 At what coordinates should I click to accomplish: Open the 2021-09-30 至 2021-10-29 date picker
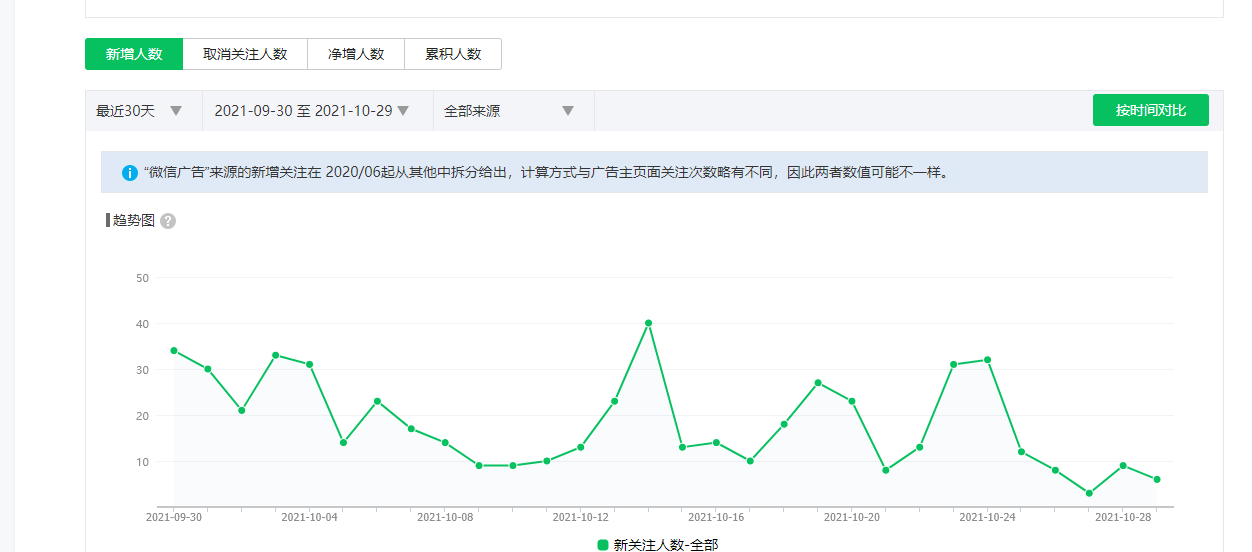pyautogui.click(x=312, y=111)
